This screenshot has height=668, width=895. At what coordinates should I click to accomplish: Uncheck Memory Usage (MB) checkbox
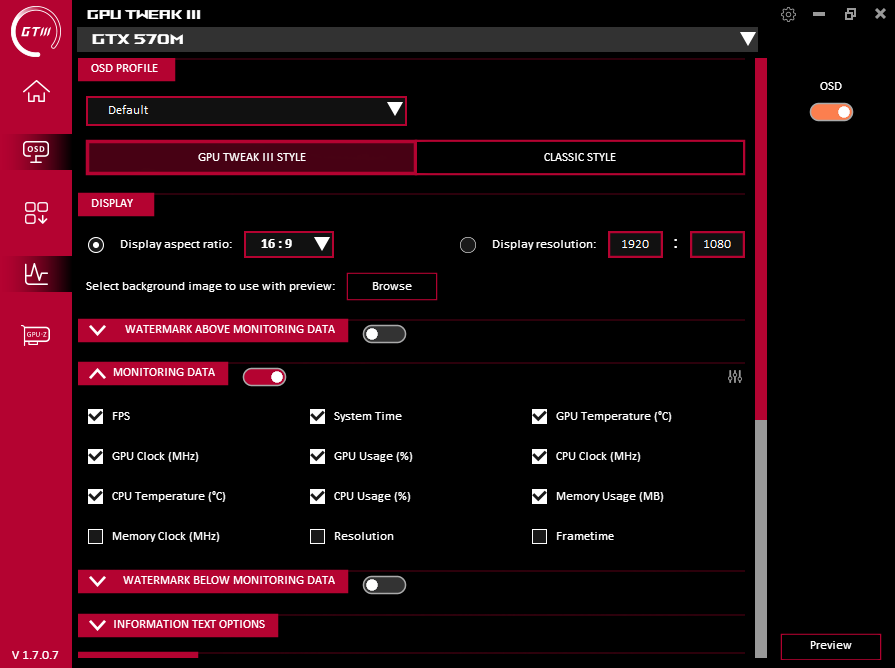pyautogui.click(x=539, y=496)
